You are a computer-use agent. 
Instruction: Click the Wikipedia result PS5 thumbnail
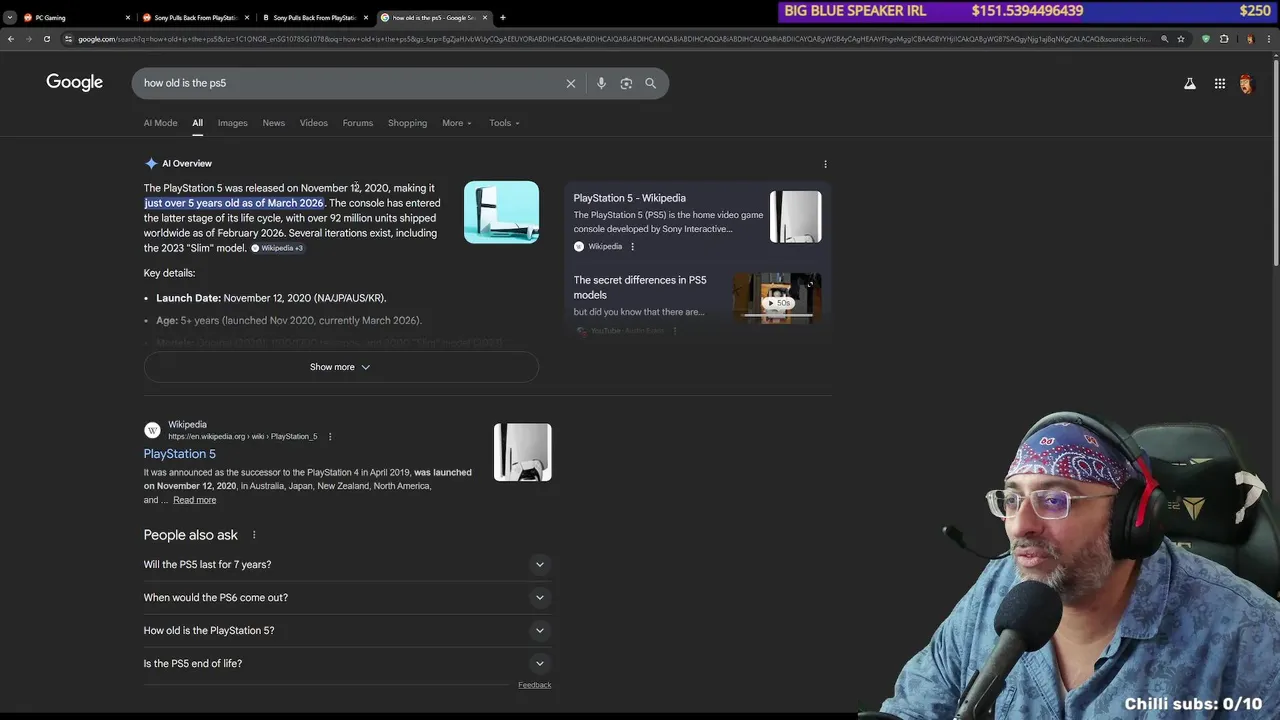(x=522, y=452)
